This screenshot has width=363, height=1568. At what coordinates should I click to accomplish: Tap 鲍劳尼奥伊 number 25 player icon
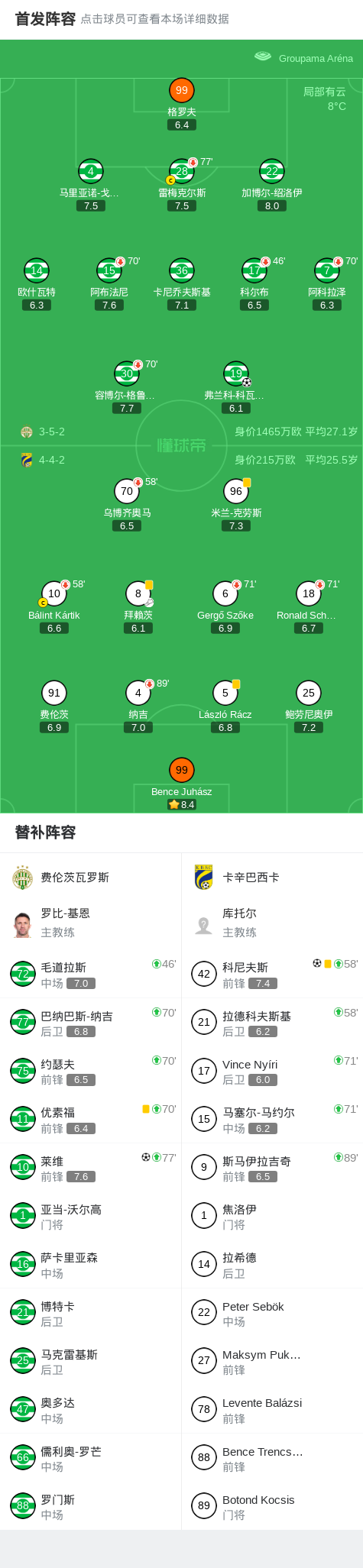click(x=309, y=693)
